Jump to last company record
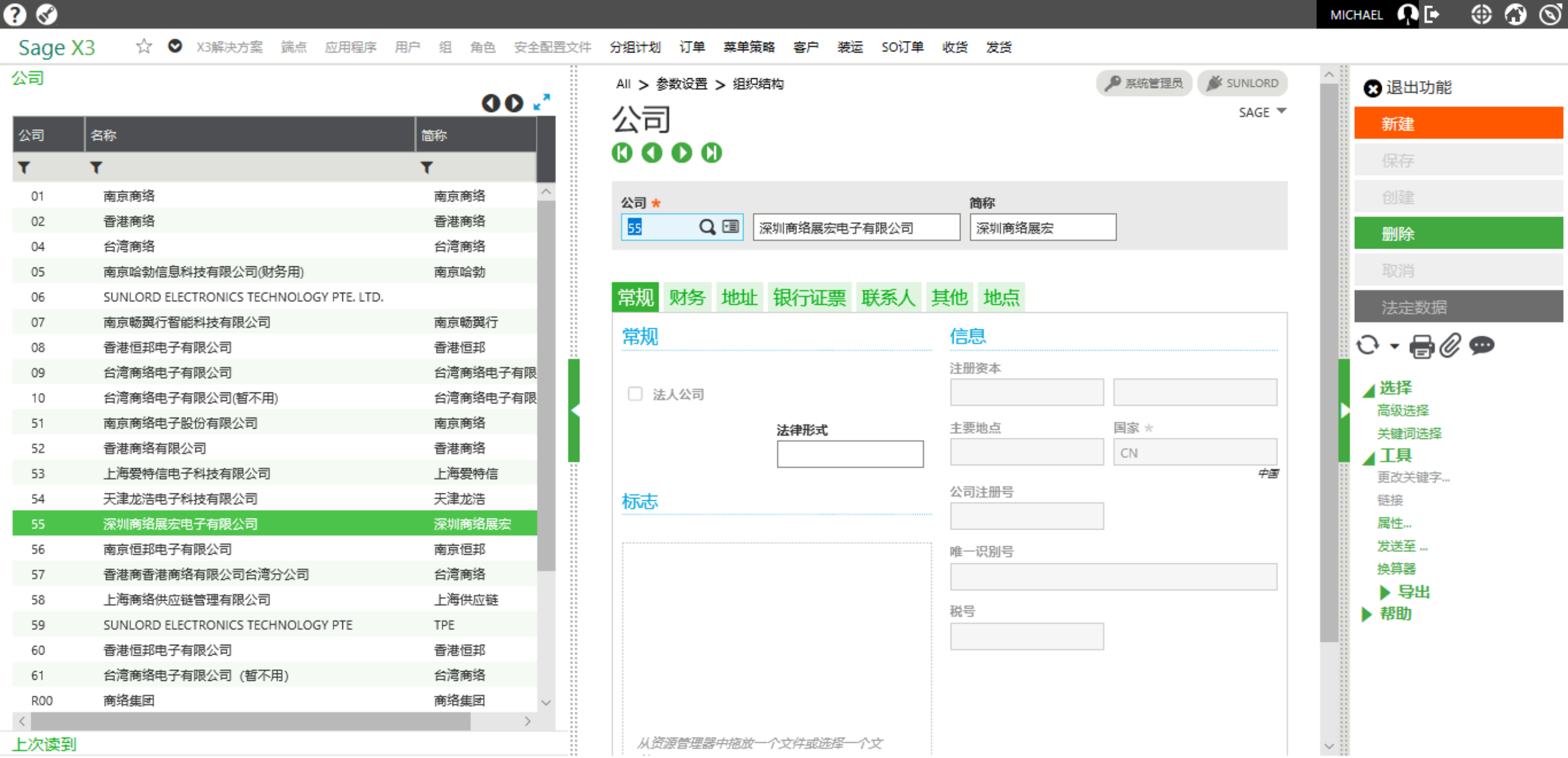The width and height of the screenshot is (1568, 758). tap(712, 152)
